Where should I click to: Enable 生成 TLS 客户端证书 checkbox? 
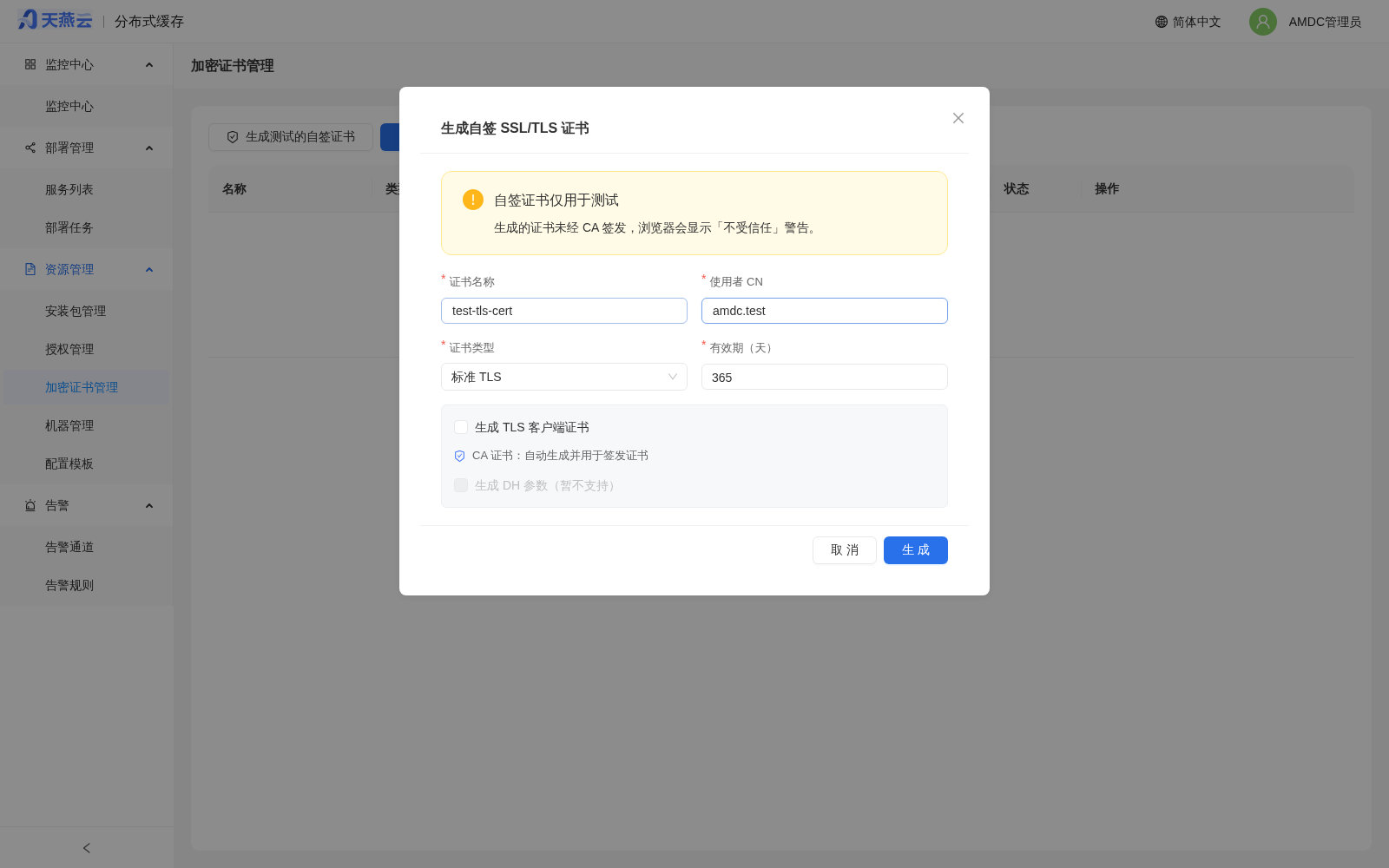[461, 427]
